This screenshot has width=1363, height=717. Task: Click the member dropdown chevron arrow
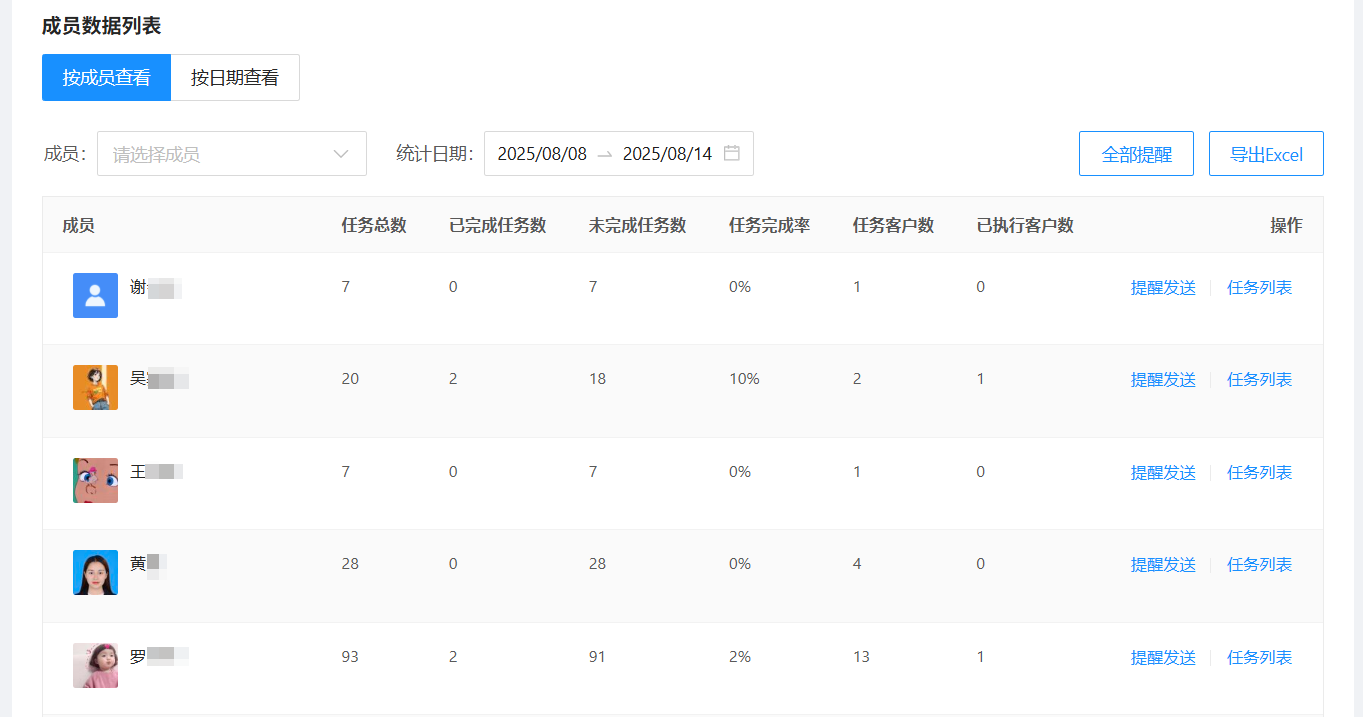coord(341,154)
